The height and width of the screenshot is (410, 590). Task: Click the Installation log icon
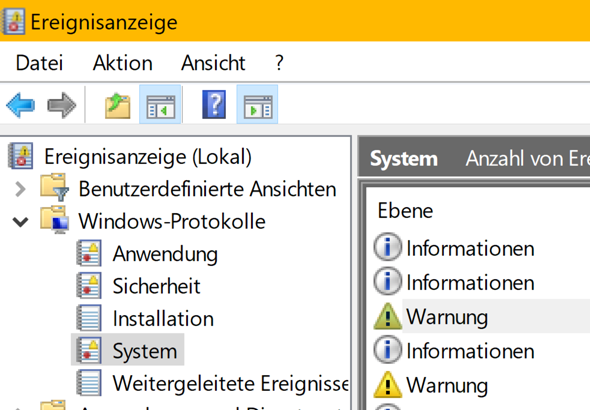[89, 318]
